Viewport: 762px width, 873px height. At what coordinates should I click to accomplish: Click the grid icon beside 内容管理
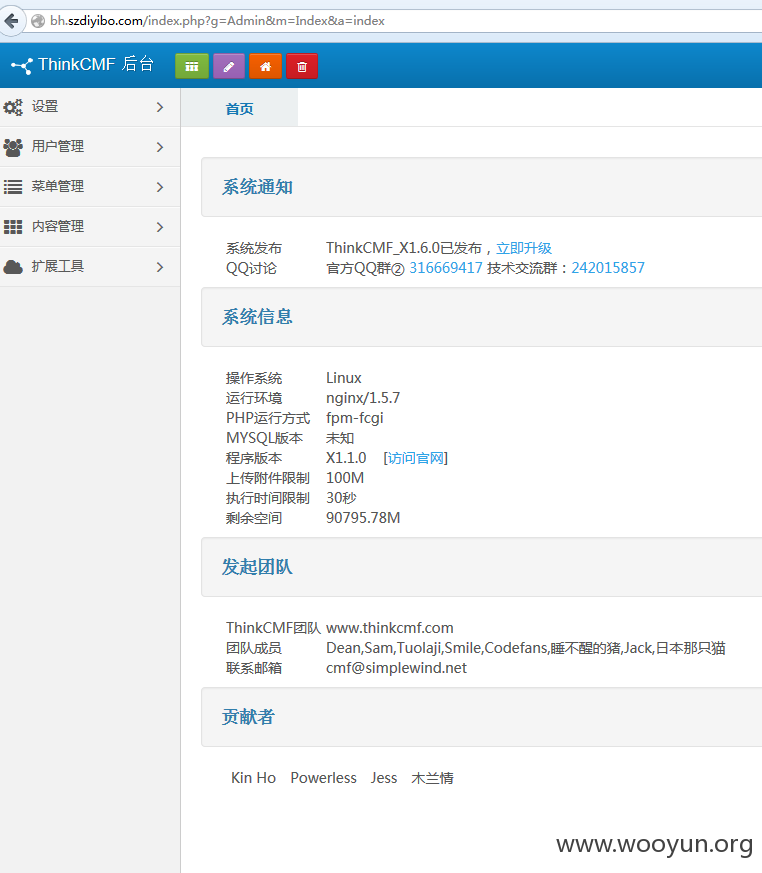13,227
